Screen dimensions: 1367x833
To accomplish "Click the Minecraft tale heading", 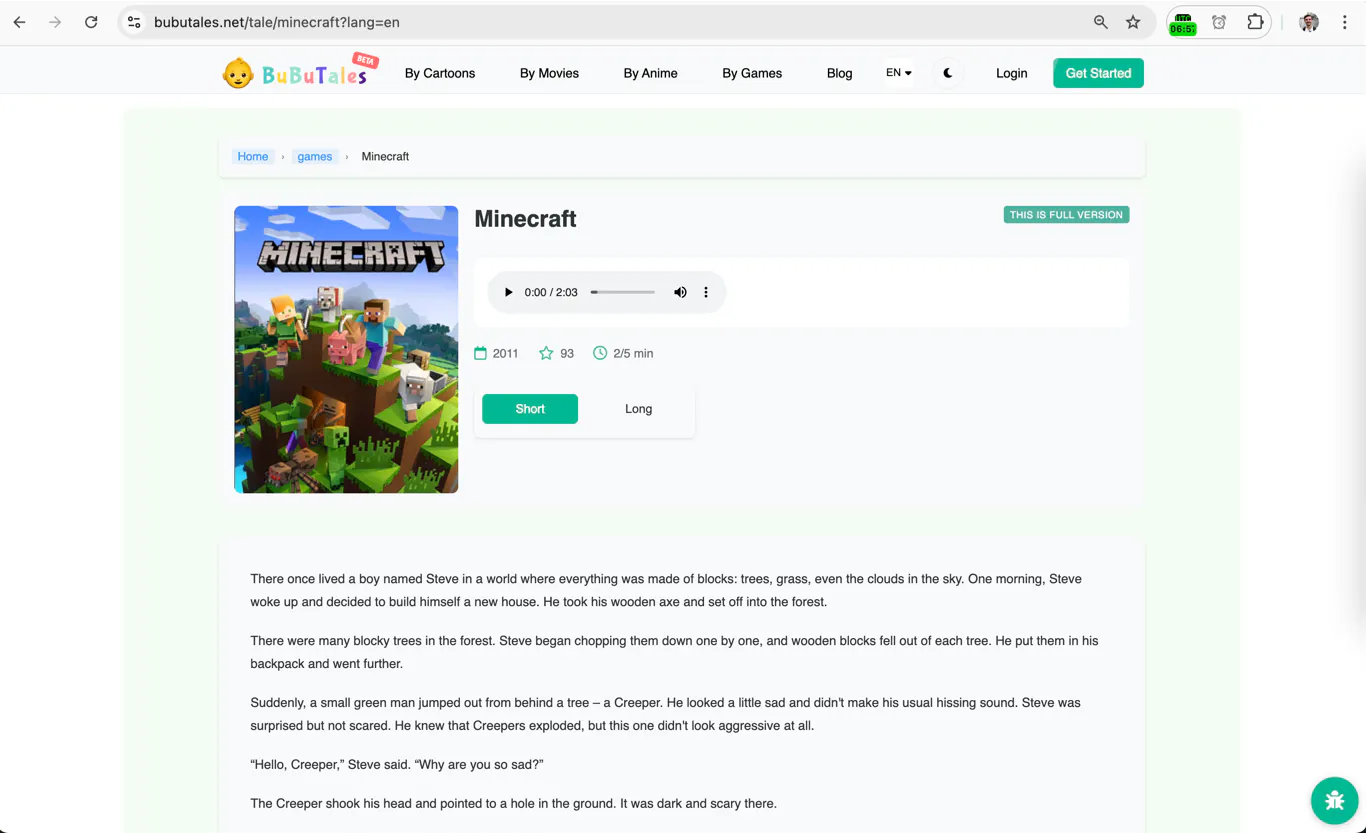I will tap(525, 219).
